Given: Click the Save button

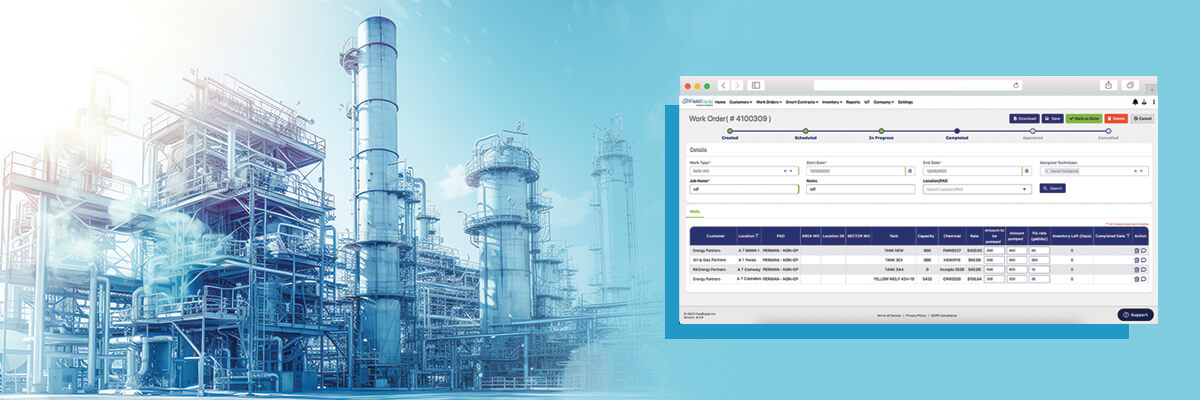Looking at the screenshot, I should (1052, 118).
